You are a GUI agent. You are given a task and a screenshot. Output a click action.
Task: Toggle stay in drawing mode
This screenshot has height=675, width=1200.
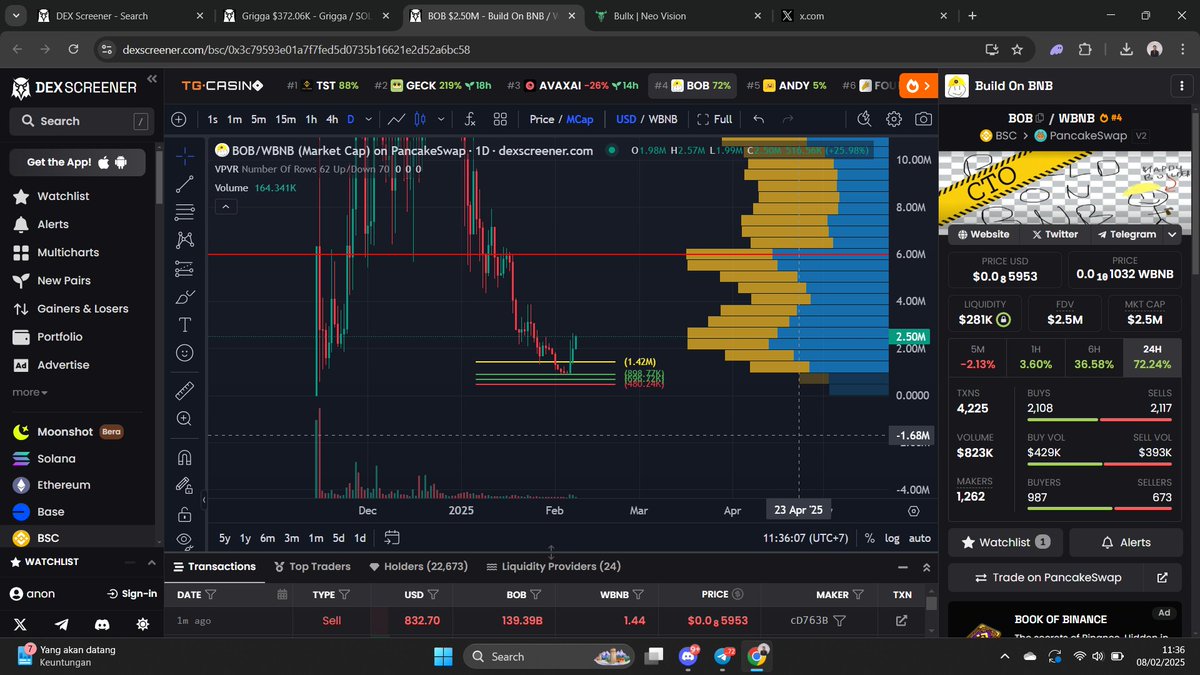(185, 485)
